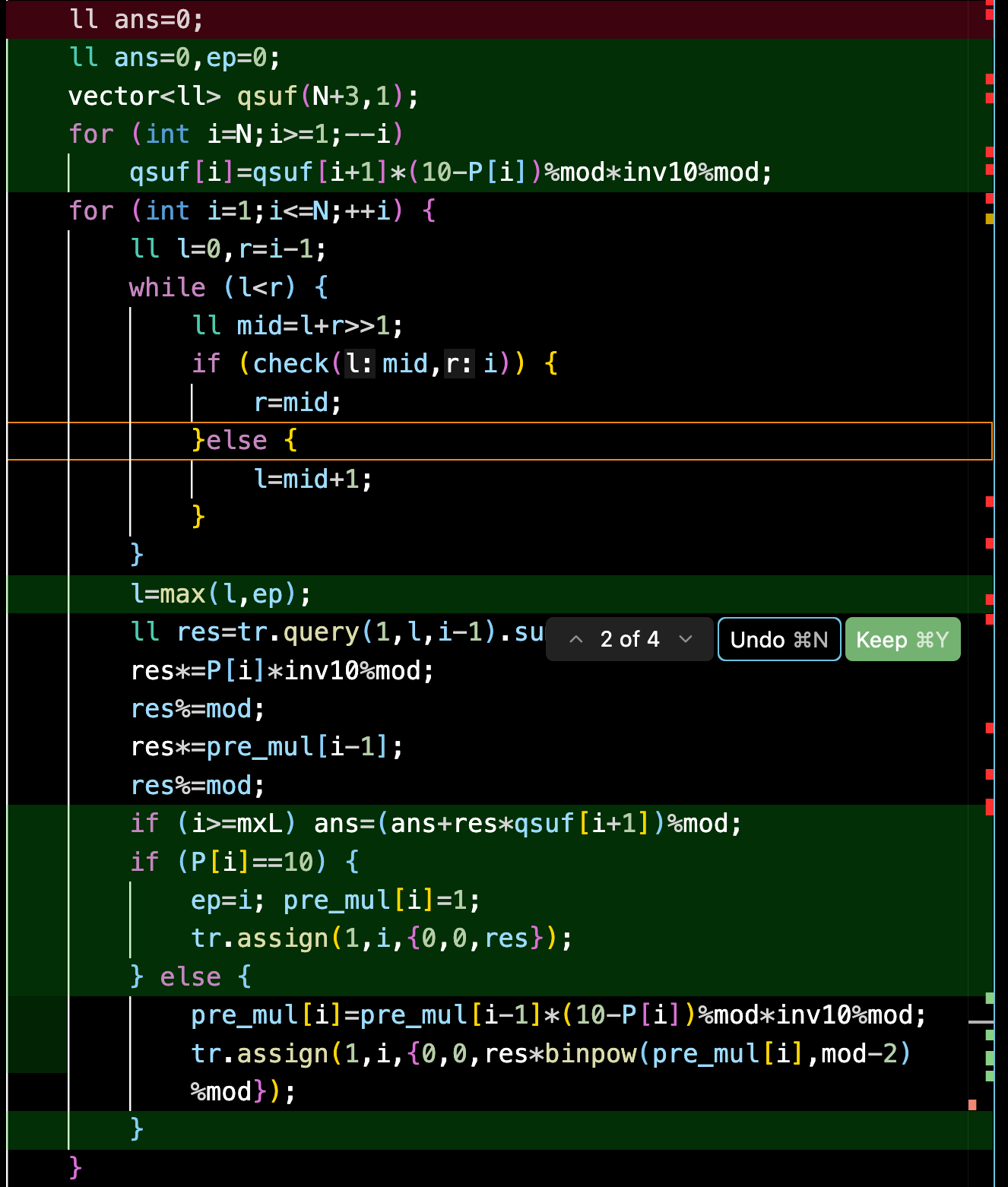The width and height of the screenshot is (1008, 1187).
Task: Click the "while (l<r) {" statement
Action: [228, 287]
